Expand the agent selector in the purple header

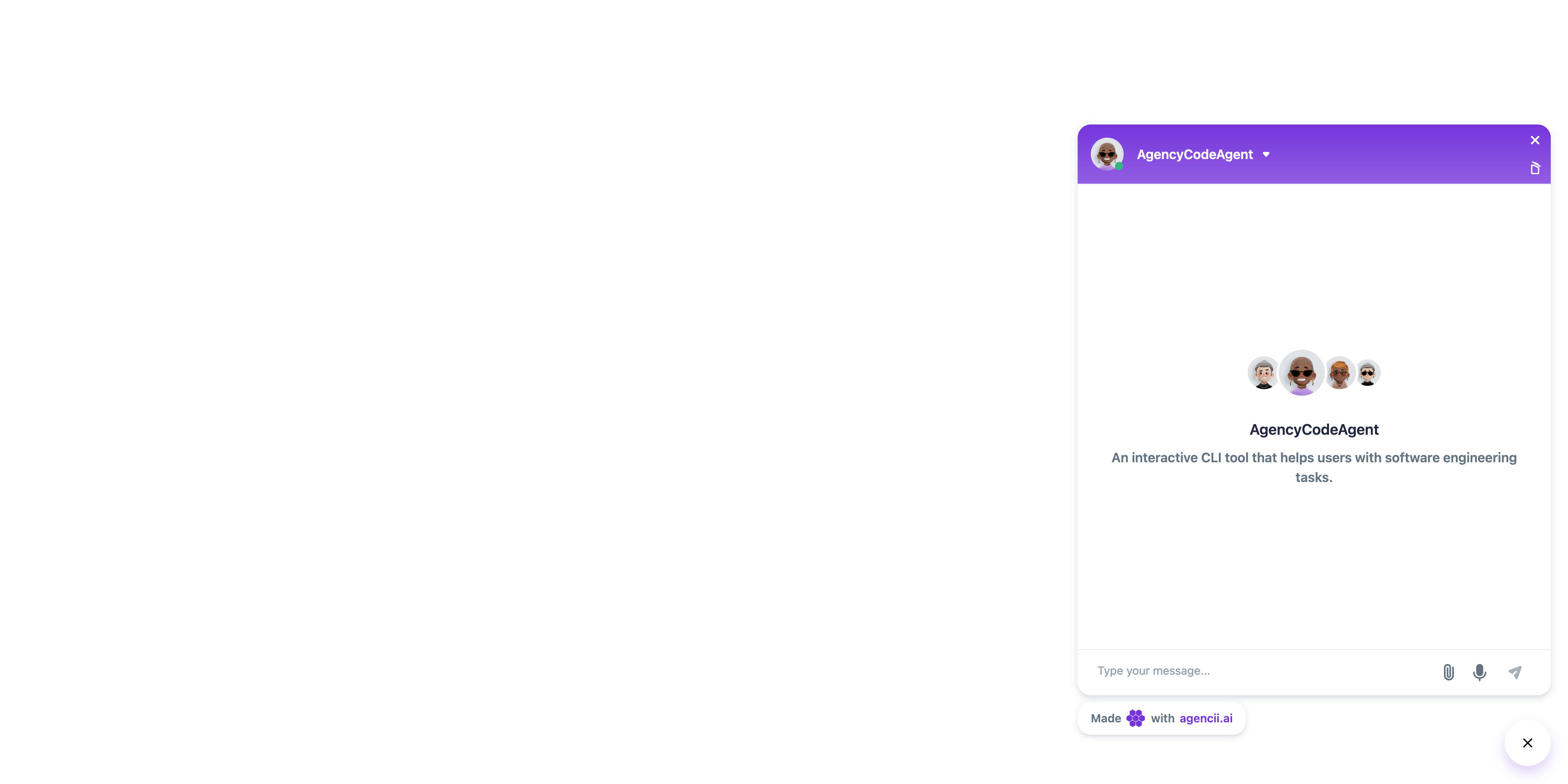pyautogui.click(x=1266, y=154)
